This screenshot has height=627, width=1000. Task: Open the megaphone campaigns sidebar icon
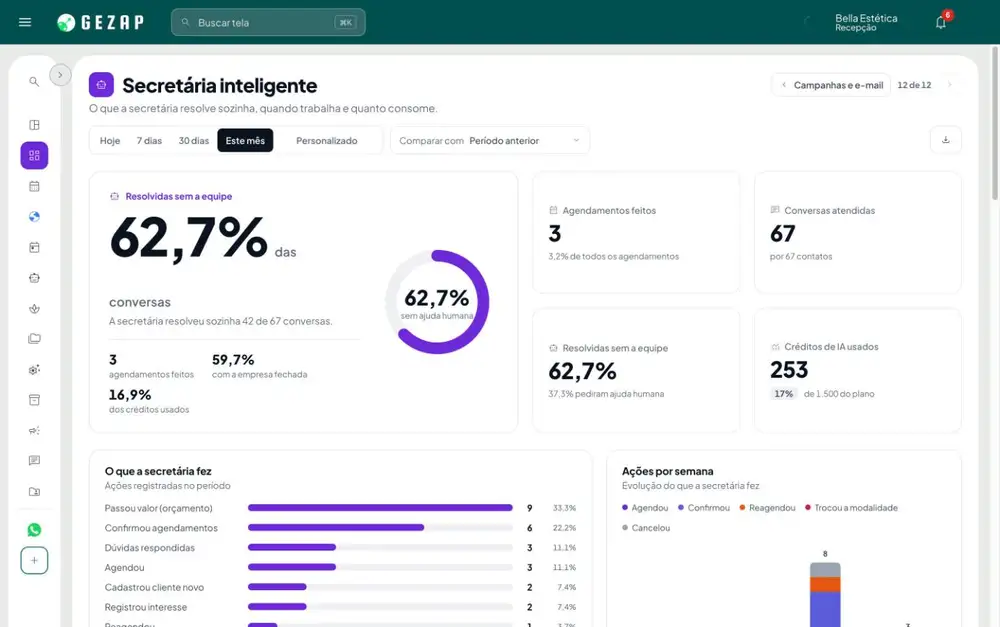pos(34,431)
